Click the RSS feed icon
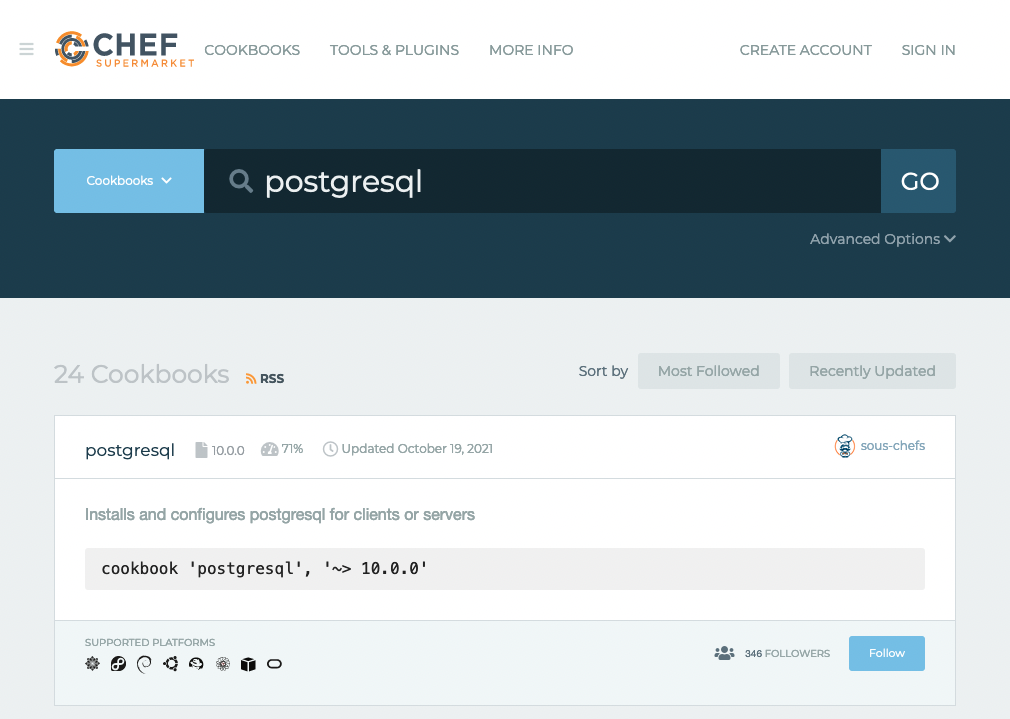This screenshot has height=719, width=1010. 265,378
